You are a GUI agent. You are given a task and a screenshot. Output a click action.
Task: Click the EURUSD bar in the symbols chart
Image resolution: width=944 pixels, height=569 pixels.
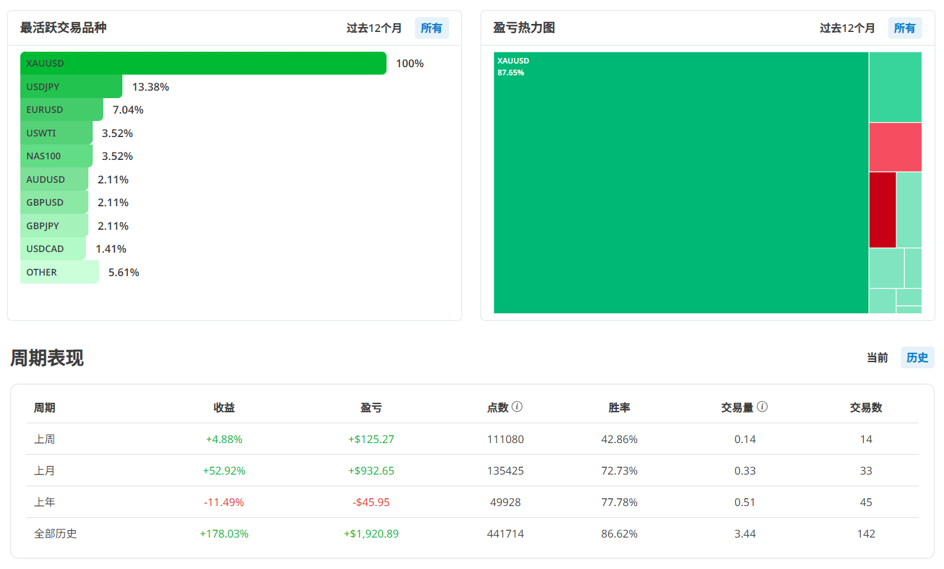(61, 110)
